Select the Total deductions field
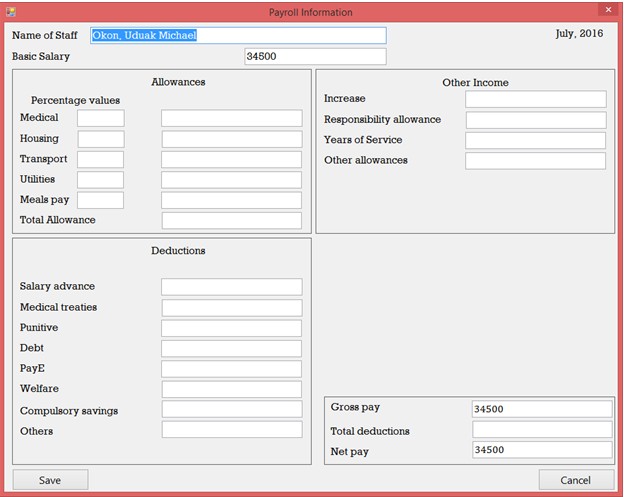624x497 pixels. coord(542,429)
